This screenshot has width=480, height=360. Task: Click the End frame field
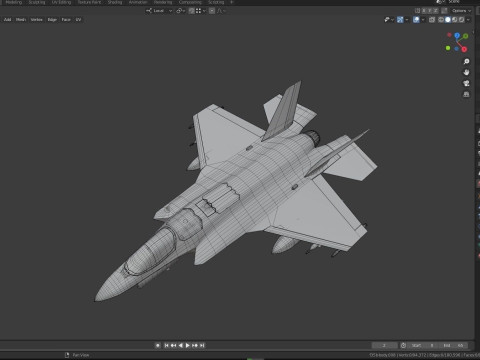point(453,345)
